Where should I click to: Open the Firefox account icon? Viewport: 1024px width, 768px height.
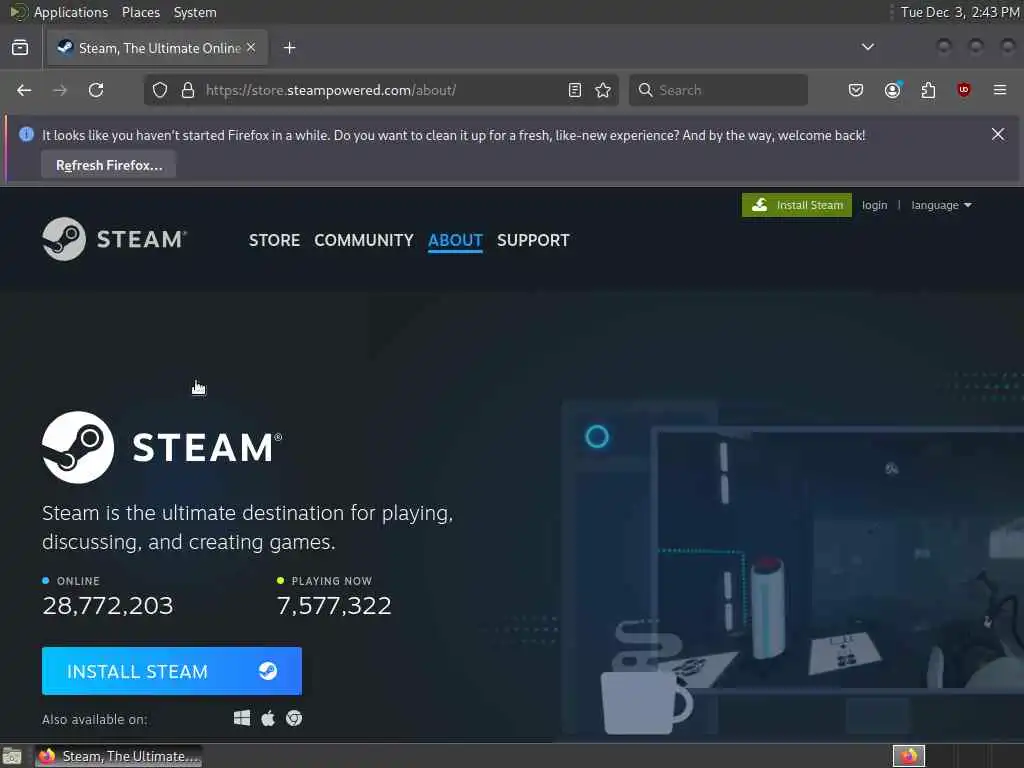(x=893, y=90)
